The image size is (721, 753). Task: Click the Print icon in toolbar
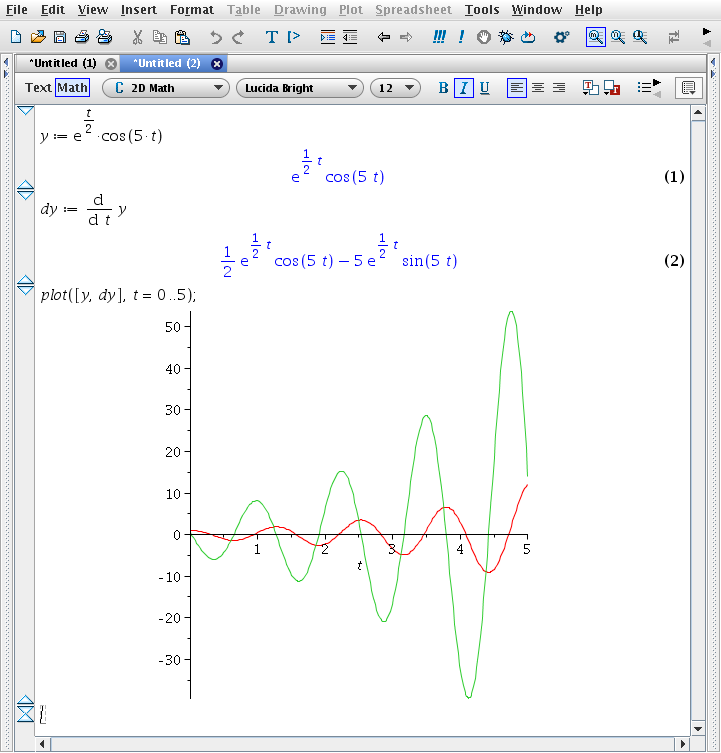tap(81, 37)
